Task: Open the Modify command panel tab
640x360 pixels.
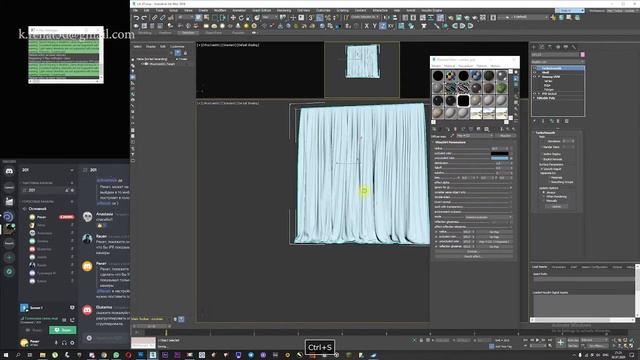Action: [542, 47]
